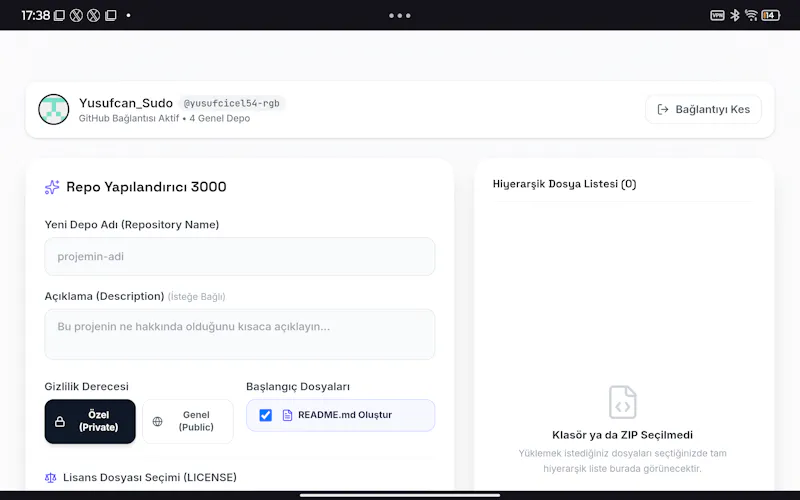Click the Lisans Dosyası Seçimi (LICENSE) label
Viewport: 800px width, 500px height.
tap(150, 478)
